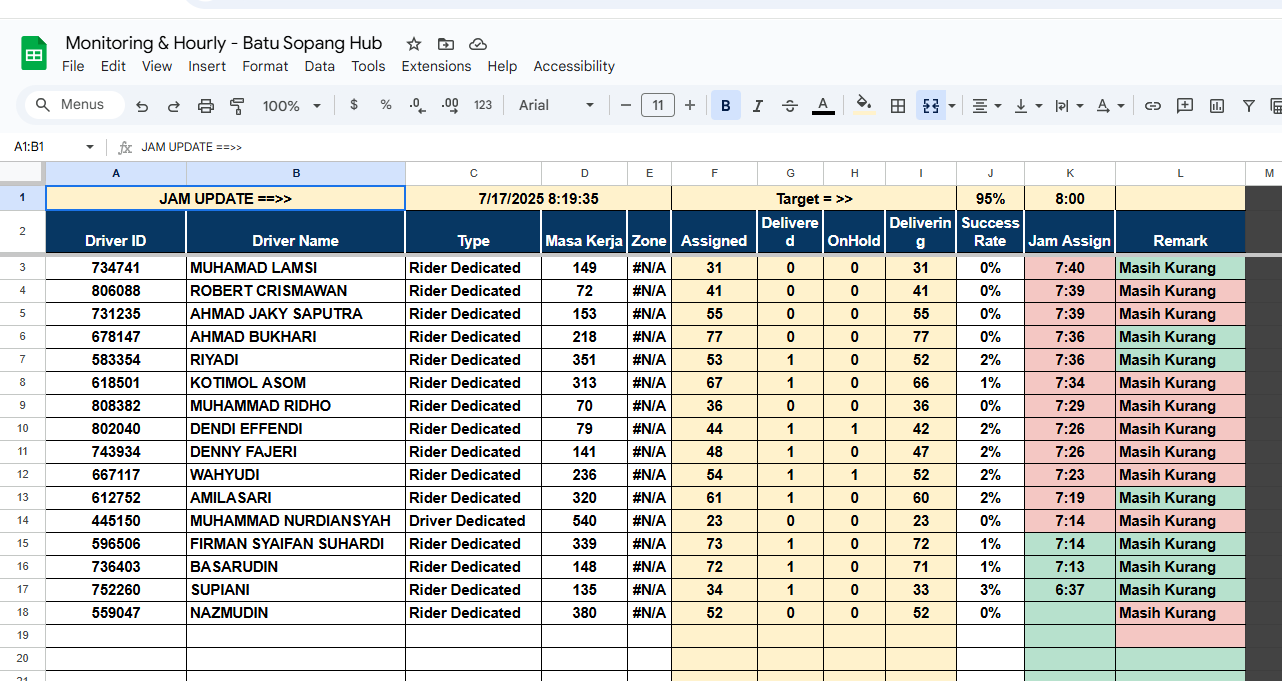Search the Menus box
This screenshot has width=1282, height=681.
pos(75,105)
